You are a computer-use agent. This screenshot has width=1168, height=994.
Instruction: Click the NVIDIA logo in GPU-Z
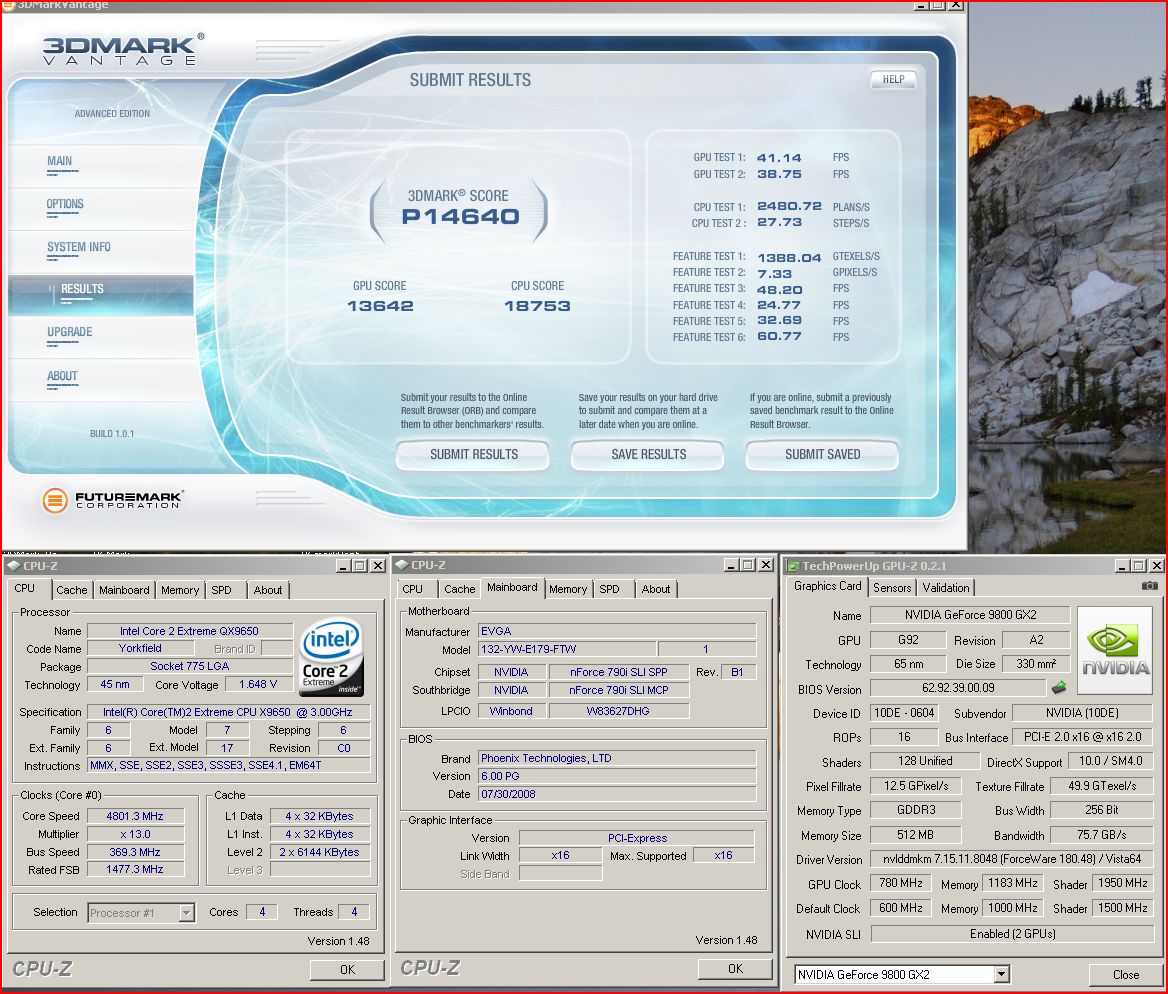point(1114,652)
